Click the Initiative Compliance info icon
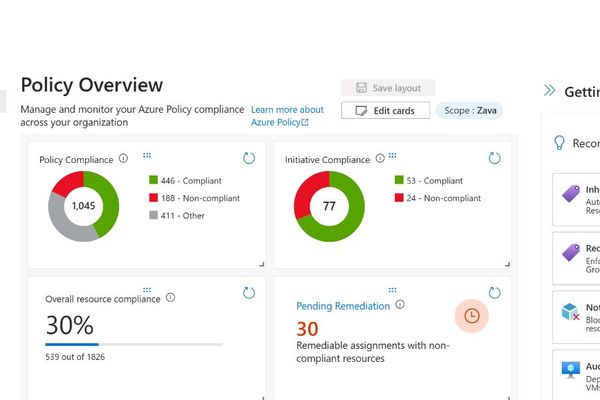 coord(380,158)
